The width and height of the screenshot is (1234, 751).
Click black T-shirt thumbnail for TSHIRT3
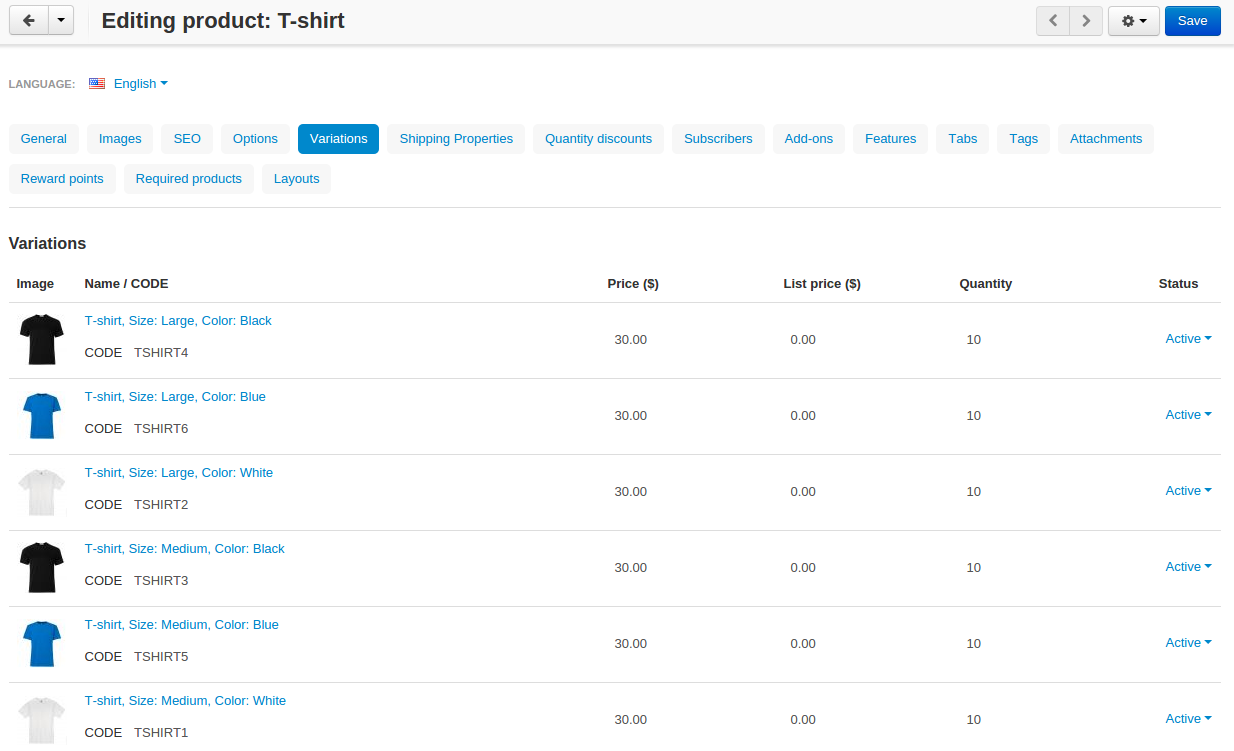(42, 568)
